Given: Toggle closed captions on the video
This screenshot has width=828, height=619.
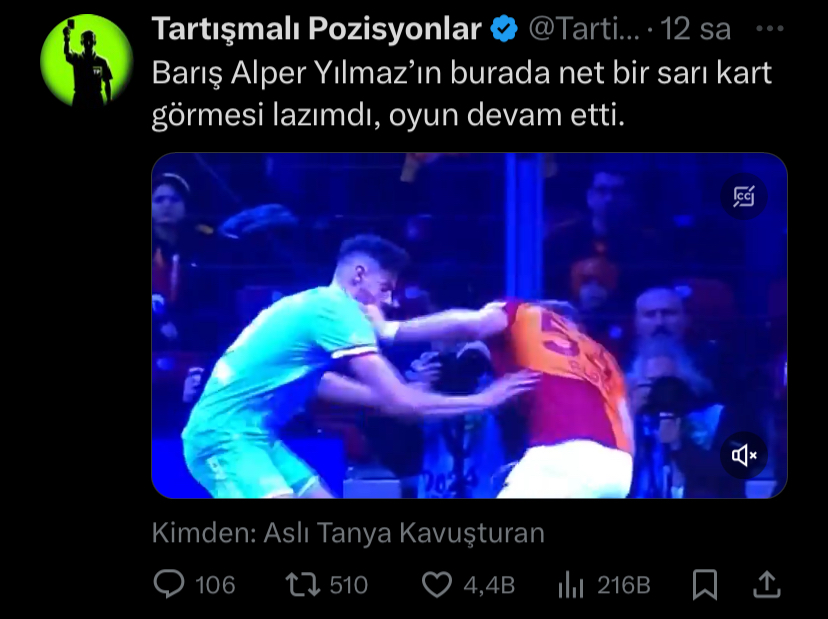Looking at the screenshot, I should click(744, 196).
